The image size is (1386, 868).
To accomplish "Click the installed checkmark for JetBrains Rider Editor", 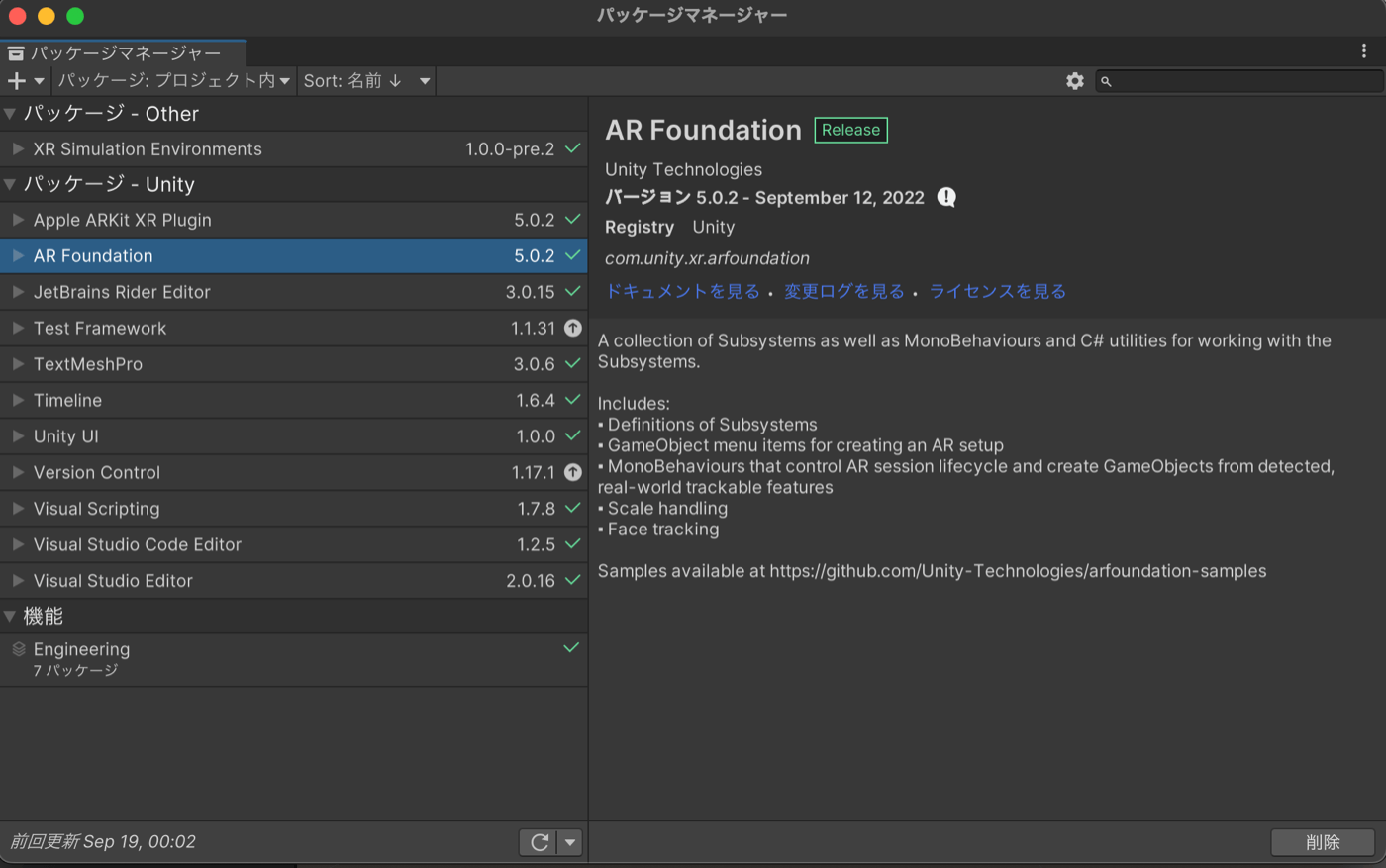I will click(x=572, y=292).
